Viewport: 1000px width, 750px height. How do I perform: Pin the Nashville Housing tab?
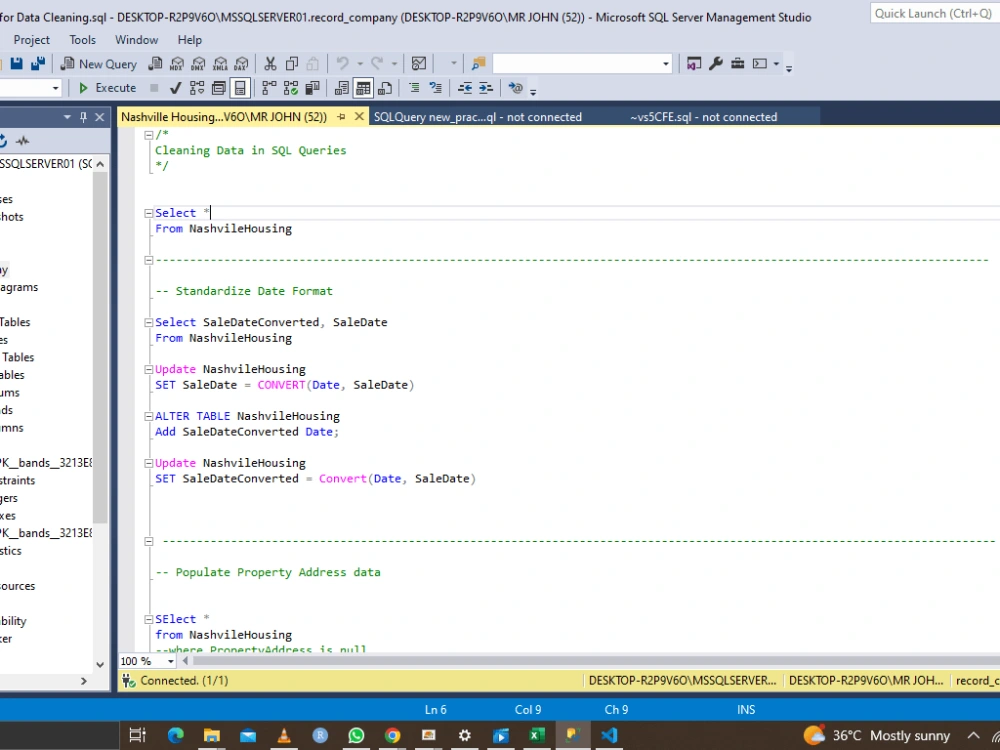(341, 117)
